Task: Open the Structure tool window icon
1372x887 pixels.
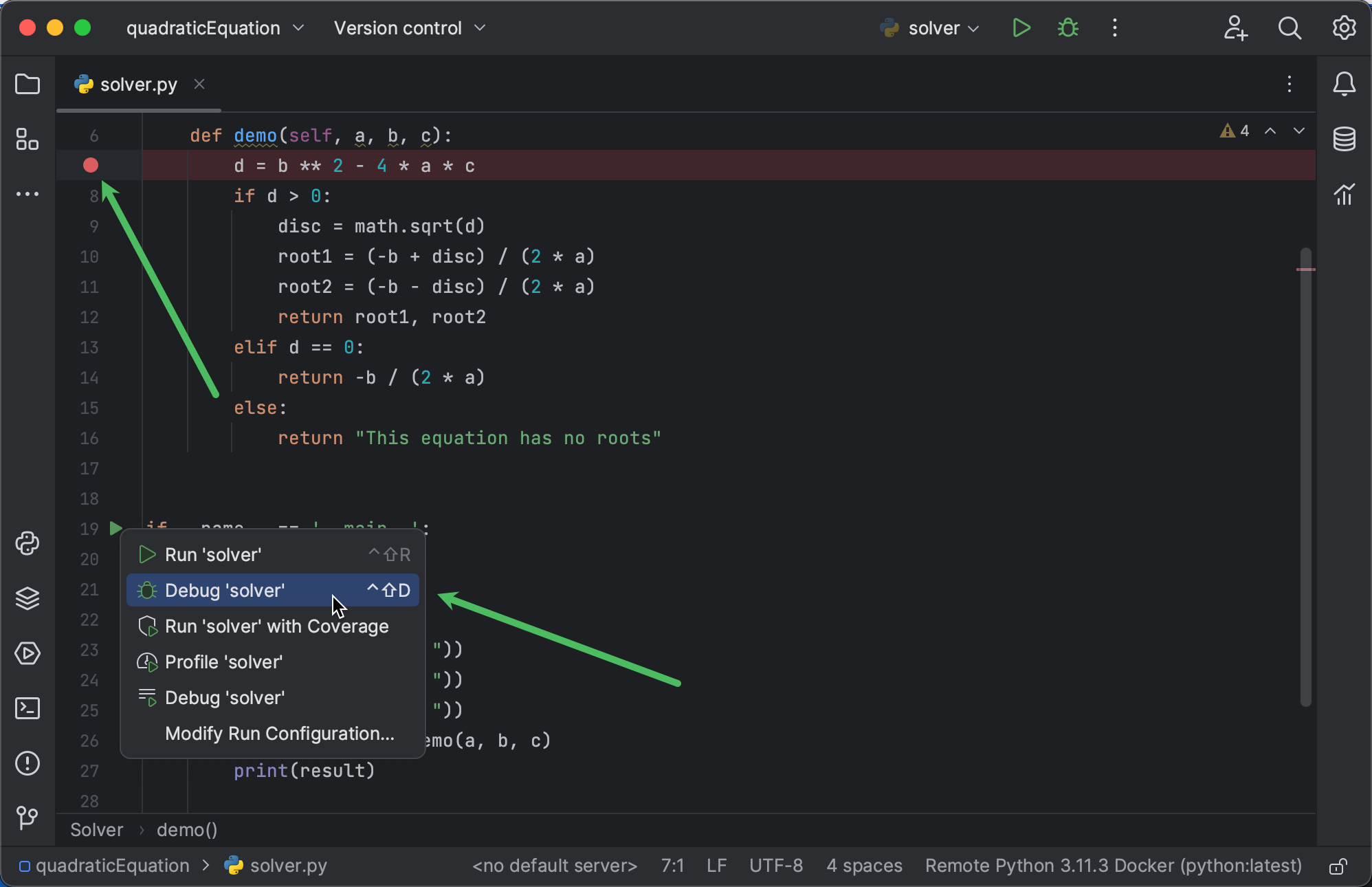Action: click(27, 140)
